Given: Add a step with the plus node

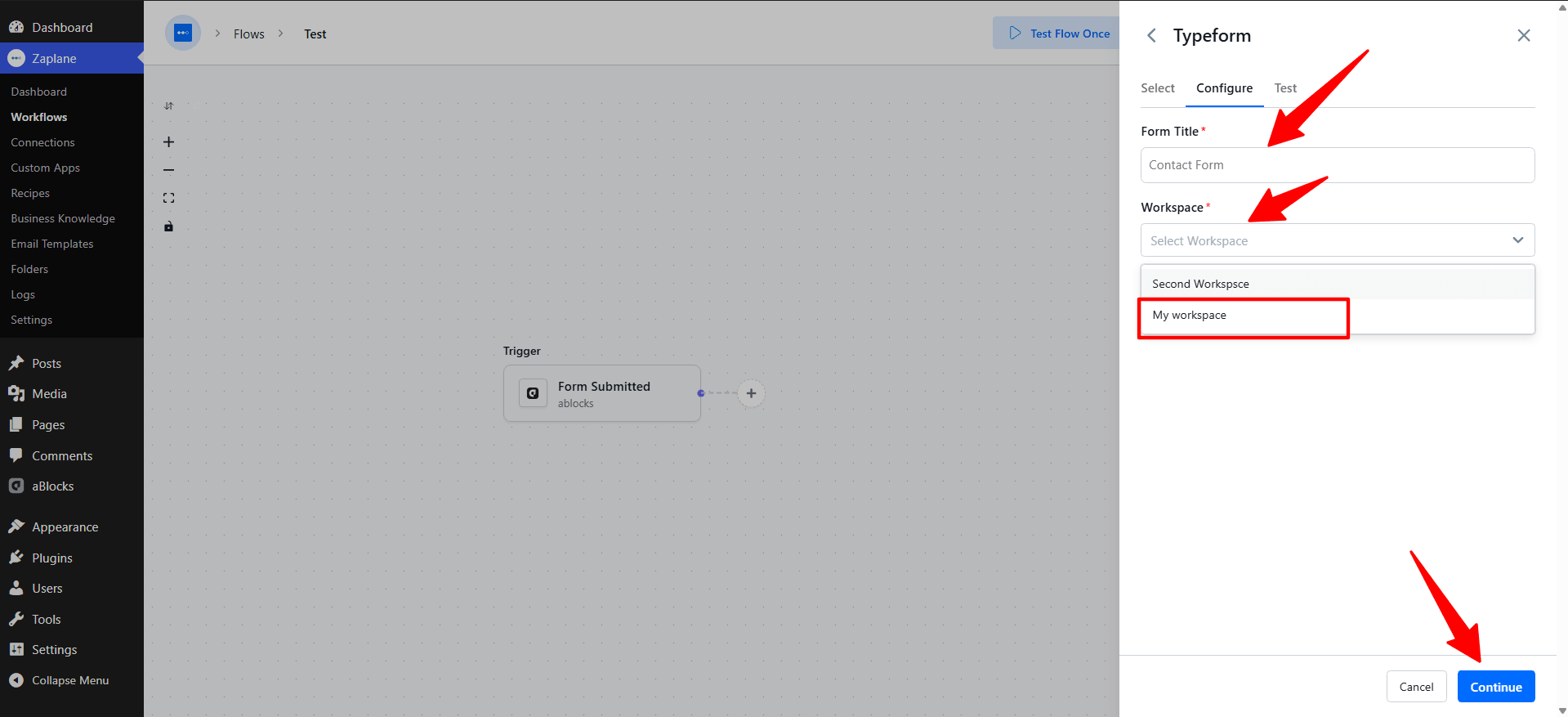Looking at the screenshot, I should 751,393.
